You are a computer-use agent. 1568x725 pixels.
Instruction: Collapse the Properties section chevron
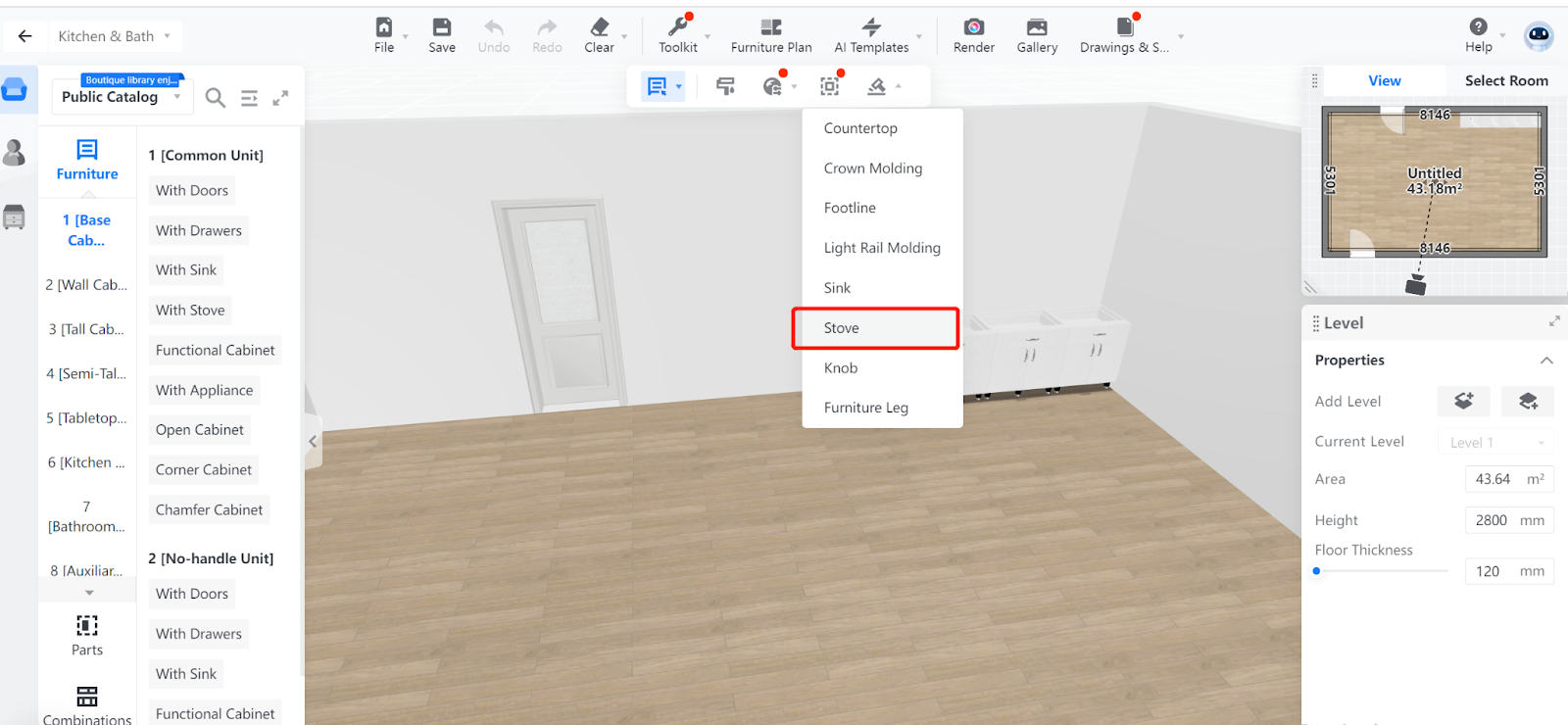(x=1546, y=361)
